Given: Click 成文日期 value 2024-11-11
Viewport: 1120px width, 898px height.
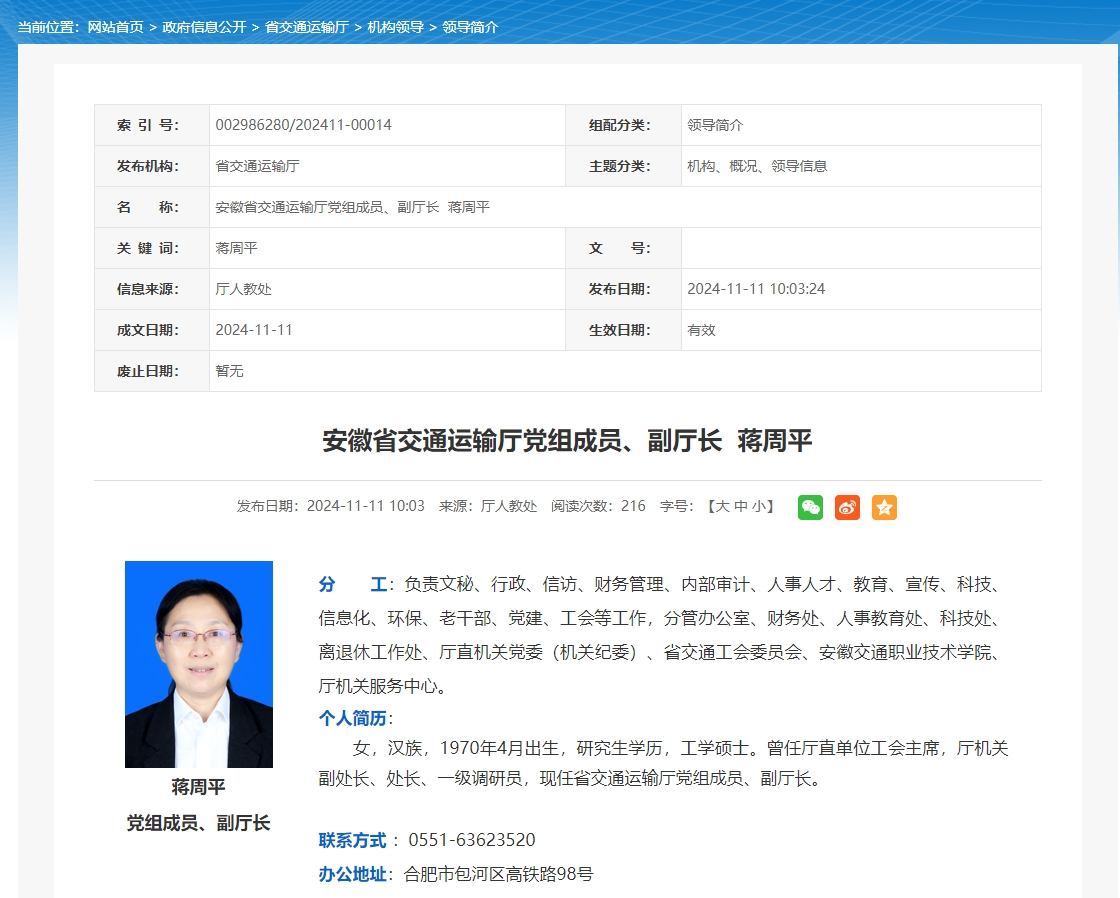Looking at the screenshot, I should (x=254, y=330).
